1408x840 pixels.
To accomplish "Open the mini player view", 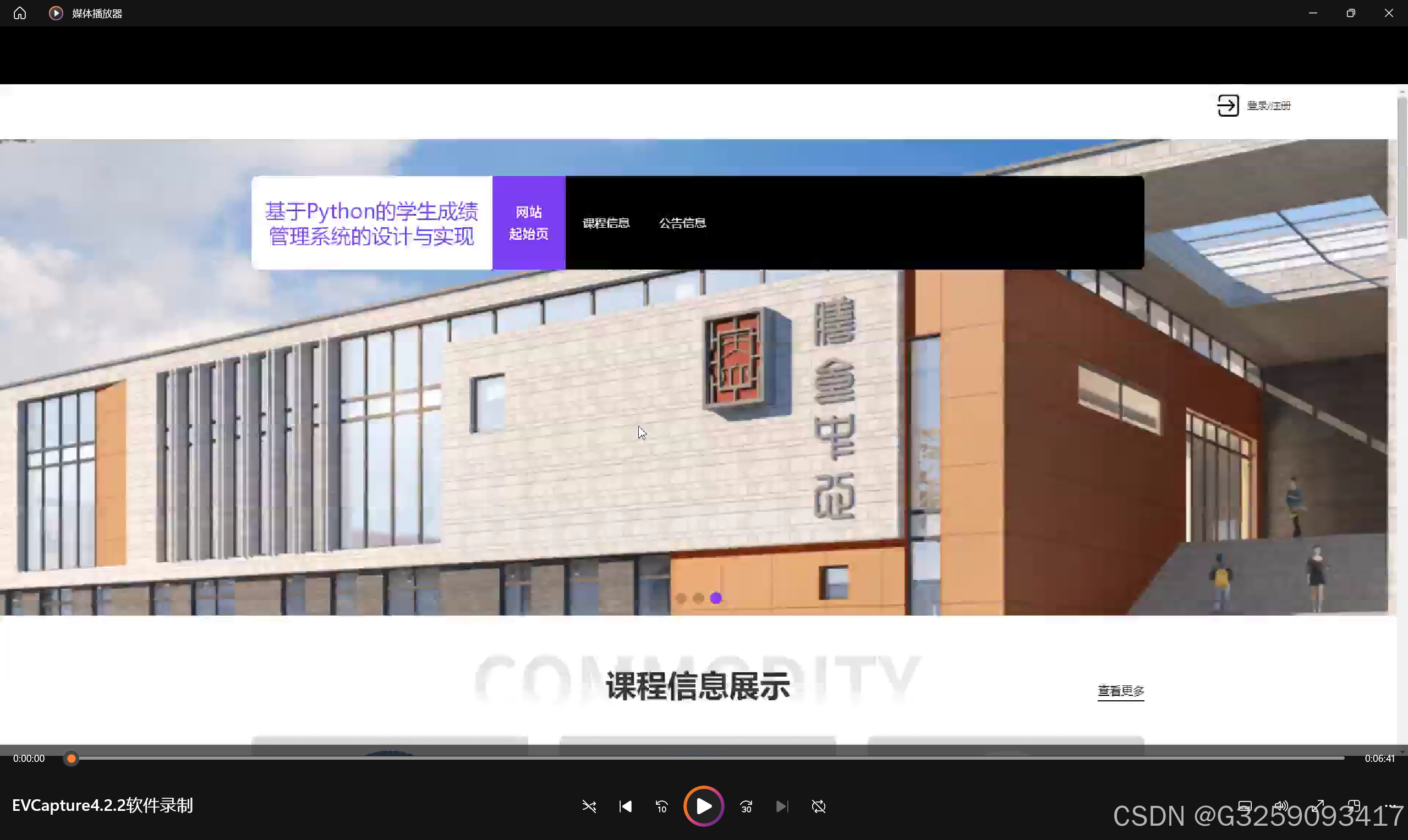I will coord(1354,806).
